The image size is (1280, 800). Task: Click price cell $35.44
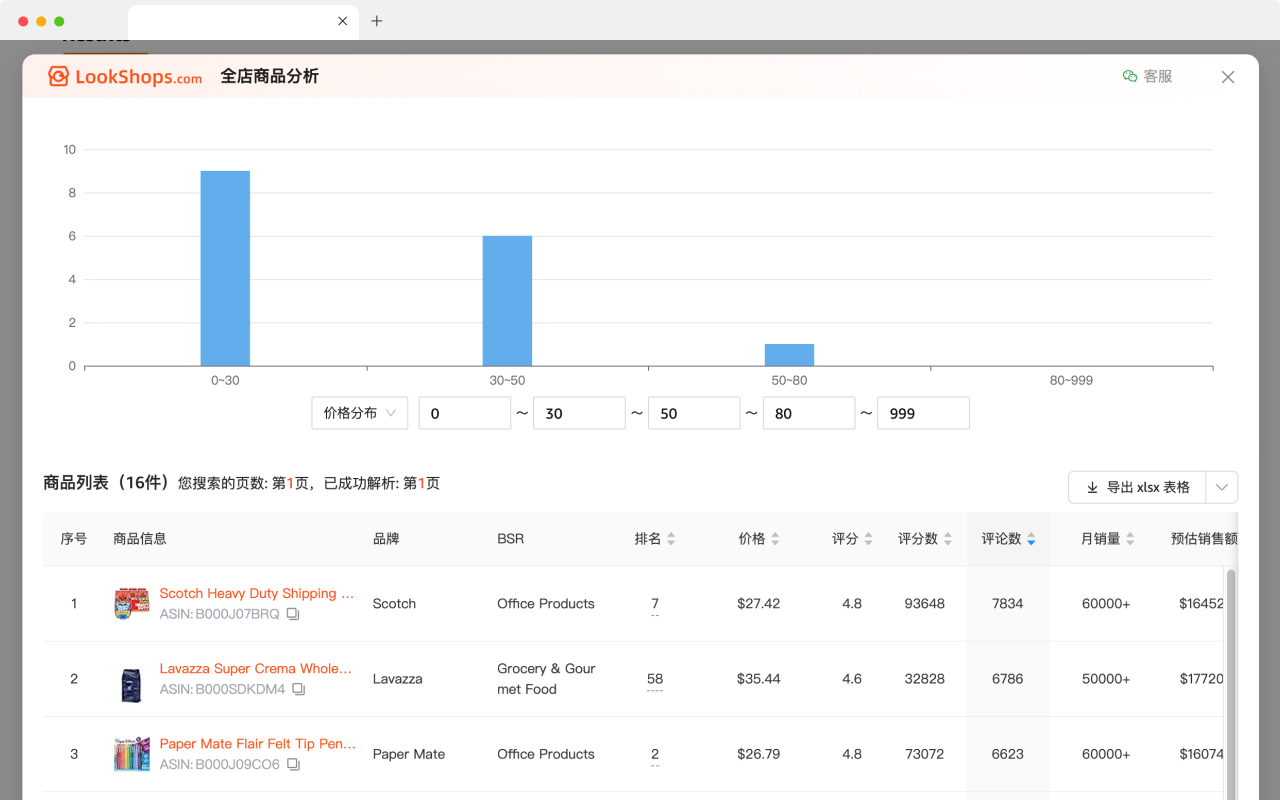click(758, 679)
